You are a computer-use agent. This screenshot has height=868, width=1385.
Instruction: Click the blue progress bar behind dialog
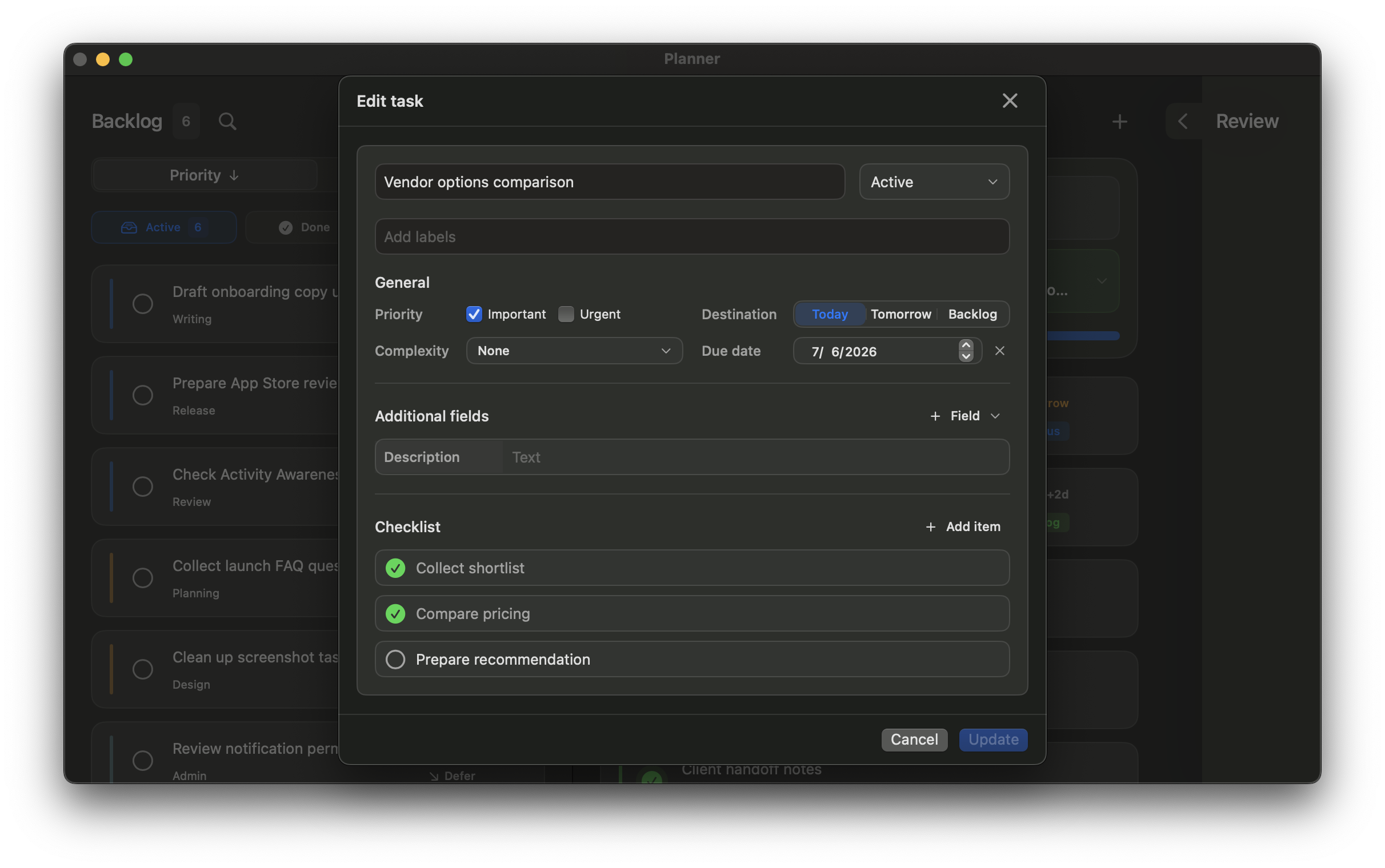tap(1083, 336)
